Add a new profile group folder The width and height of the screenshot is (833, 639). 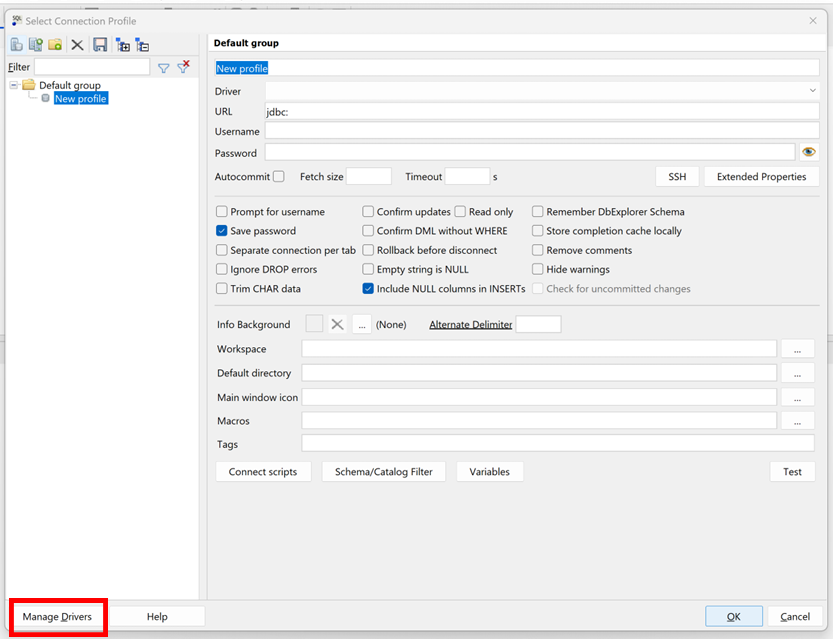click(55, 45)
